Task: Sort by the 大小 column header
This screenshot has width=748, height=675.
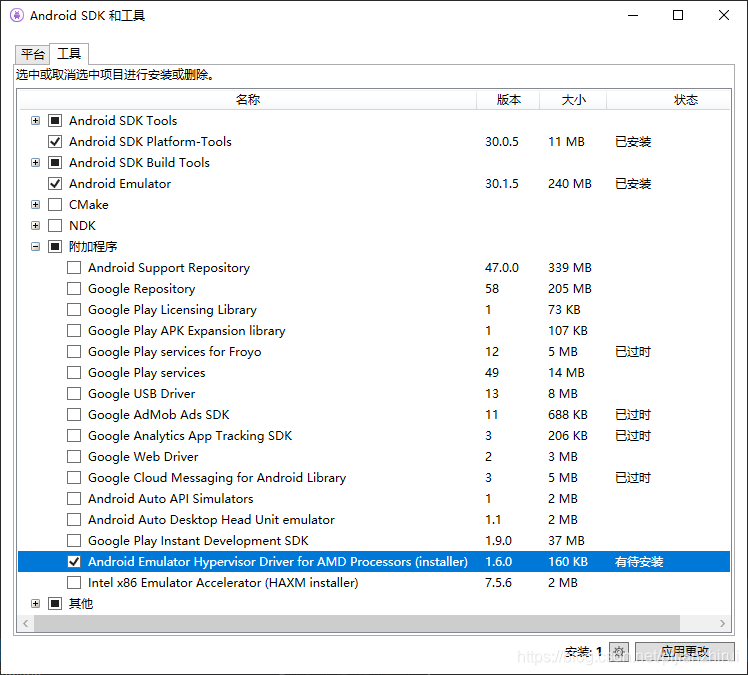Action: coord(573,100)
